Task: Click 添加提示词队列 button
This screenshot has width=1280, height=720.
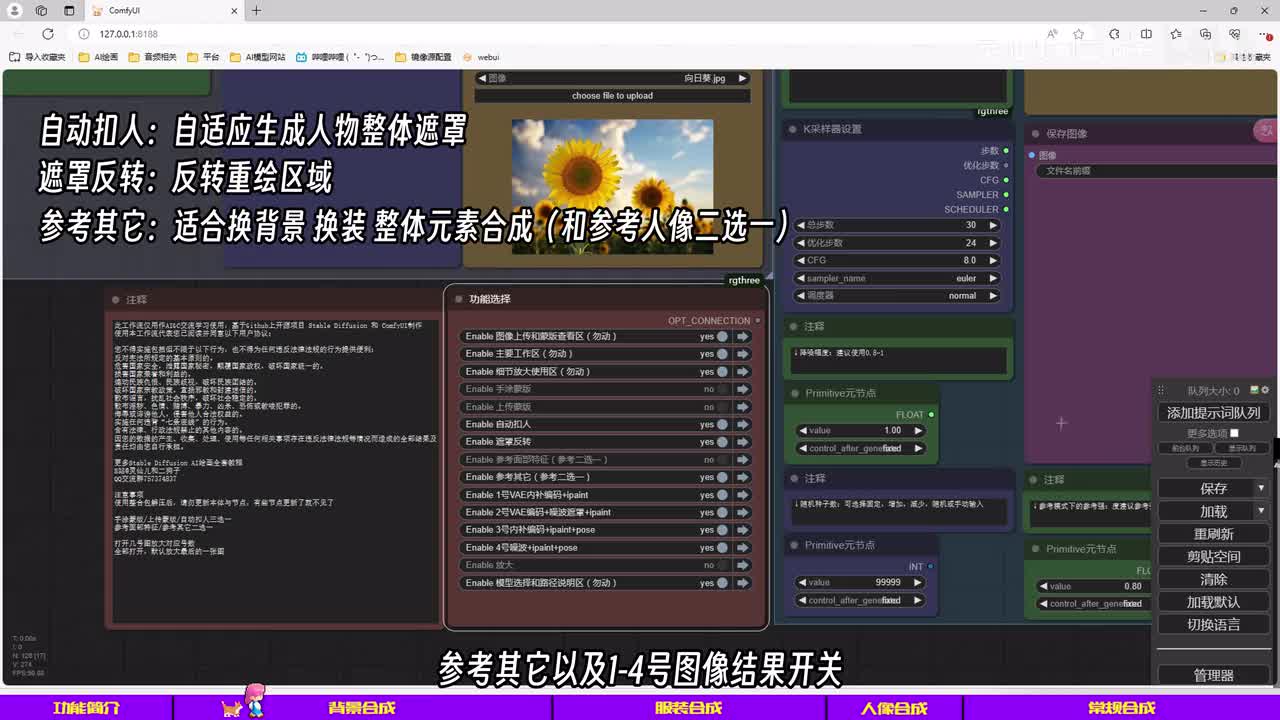Action: 1213,412
